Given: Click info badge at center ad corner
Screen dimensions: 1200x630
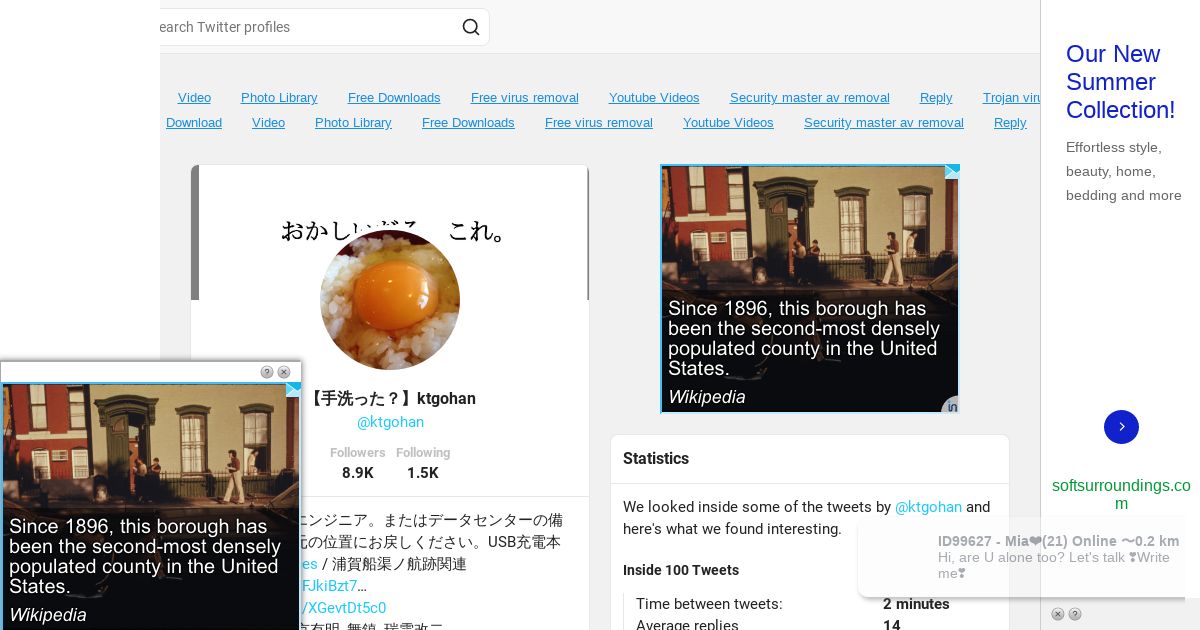Looking at the screenshot, I should pyautogui.click(x=951, y=405).
